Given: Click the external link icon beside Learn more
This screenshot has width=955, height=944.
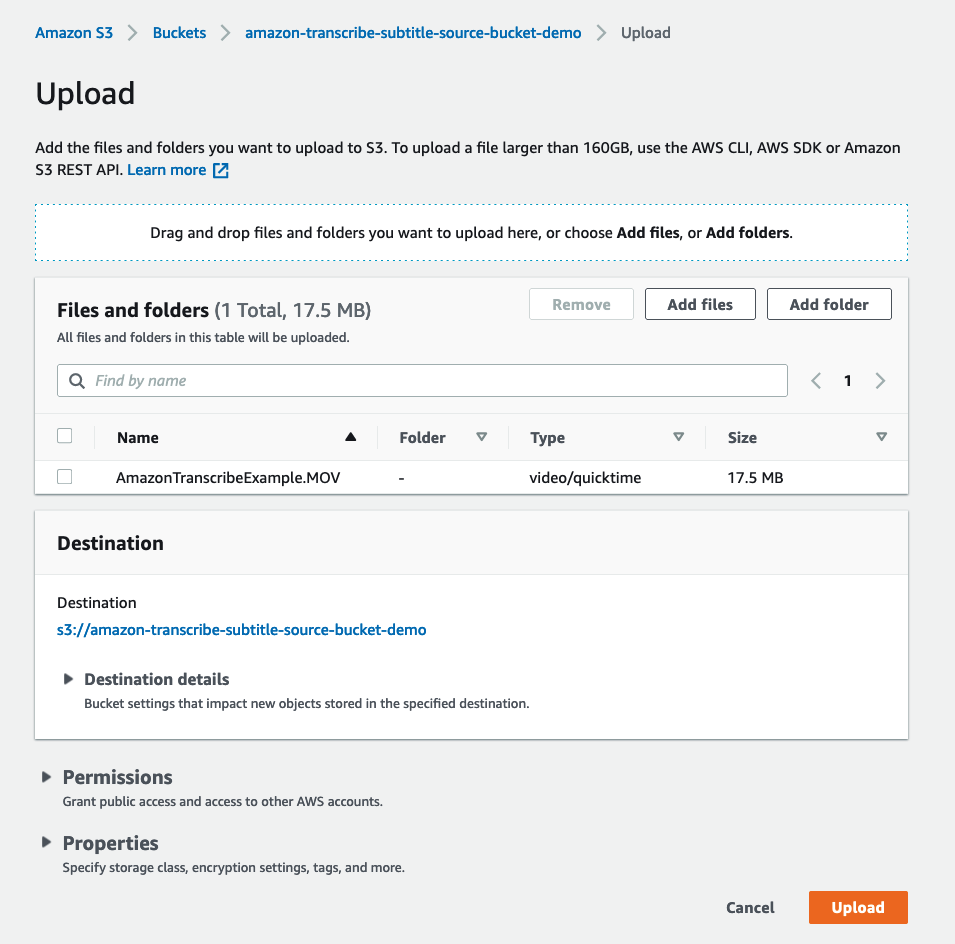Looking at the screenshot, I should click(x=221, y=171).
